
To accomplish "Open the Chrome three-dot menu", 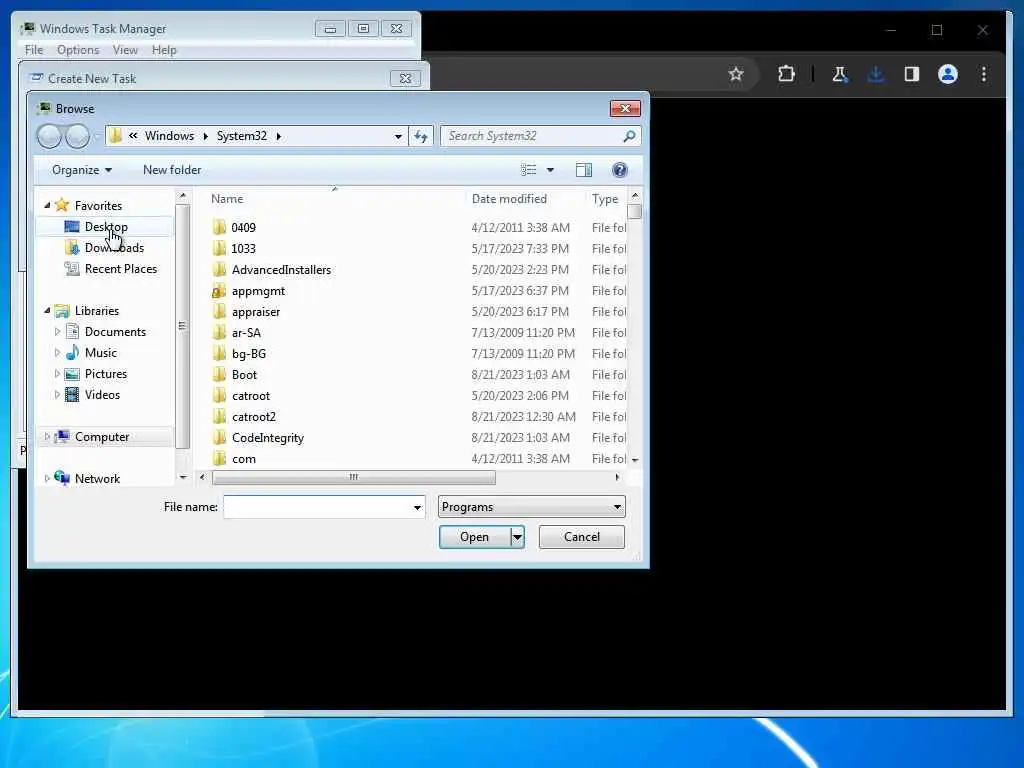I will (984, 74).
